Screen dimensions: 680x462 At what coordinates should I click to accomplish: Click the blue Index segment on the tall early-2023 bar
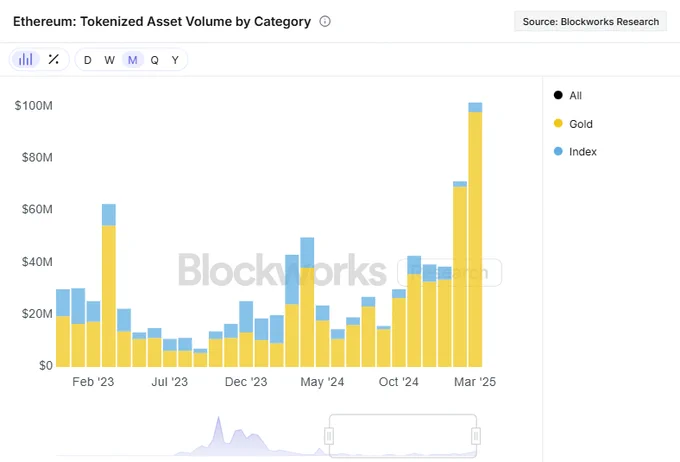(x=109, y=215)
